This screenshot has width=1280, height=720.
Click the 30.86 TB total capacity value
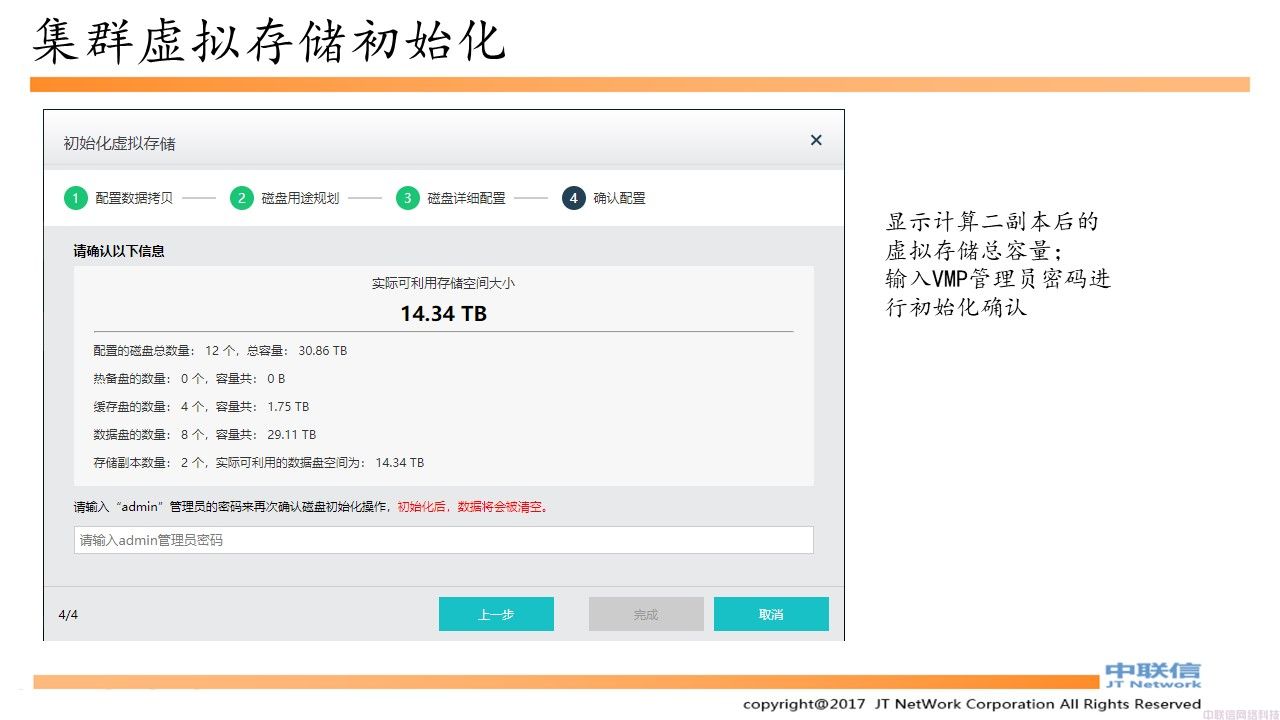pyautogui.click(x=322, y=351)
